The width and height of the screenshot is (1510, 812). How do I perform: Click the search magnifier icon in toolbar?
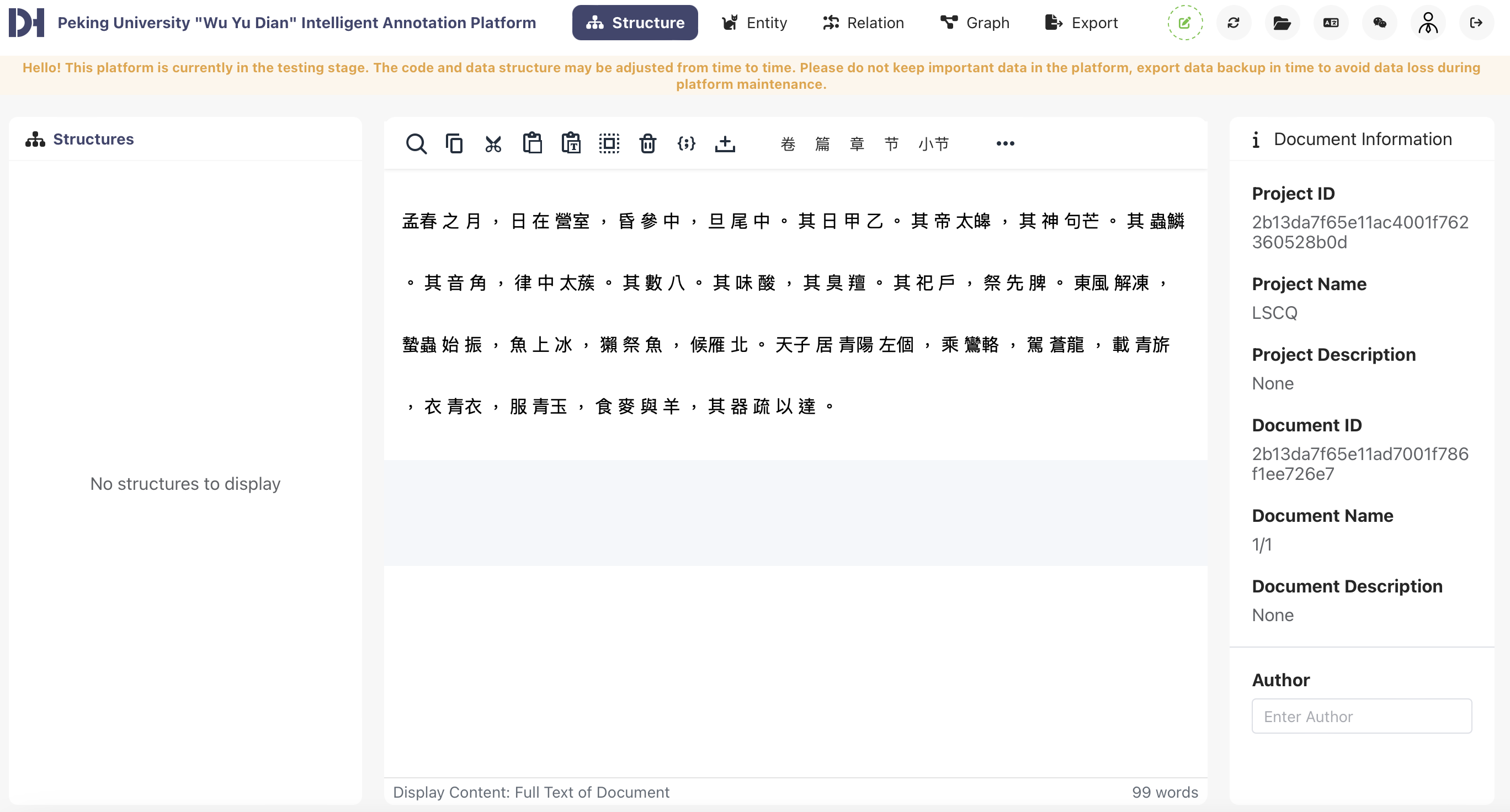click(x=416, y=143)
